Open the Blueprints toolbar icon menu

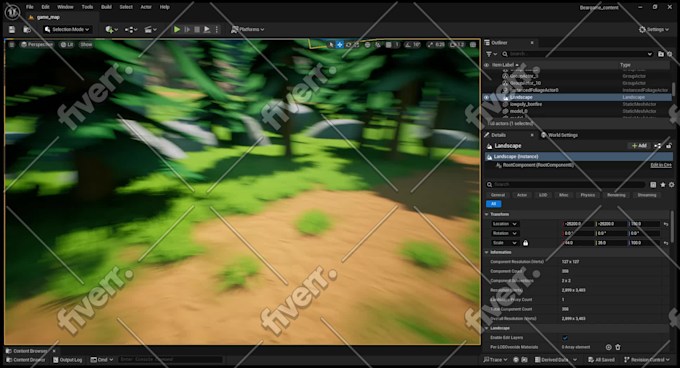tap(131, 29)
